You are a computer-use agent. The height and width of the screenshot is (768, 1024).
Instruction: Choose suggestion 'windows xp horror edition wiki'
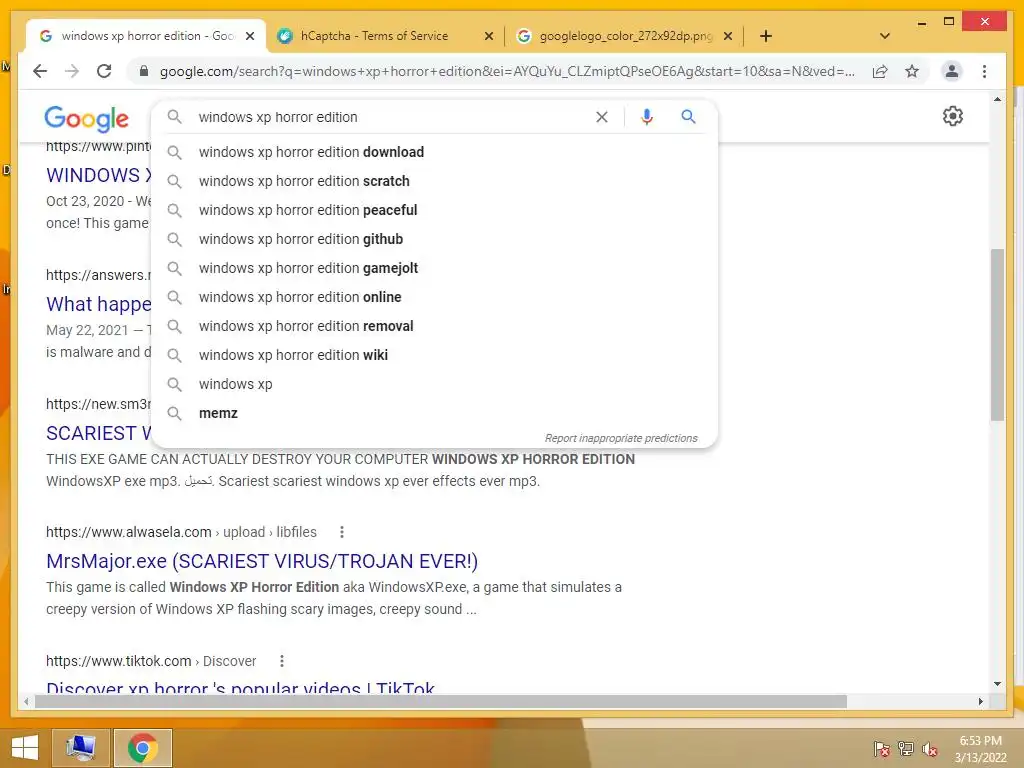click(x=434, y=355)
